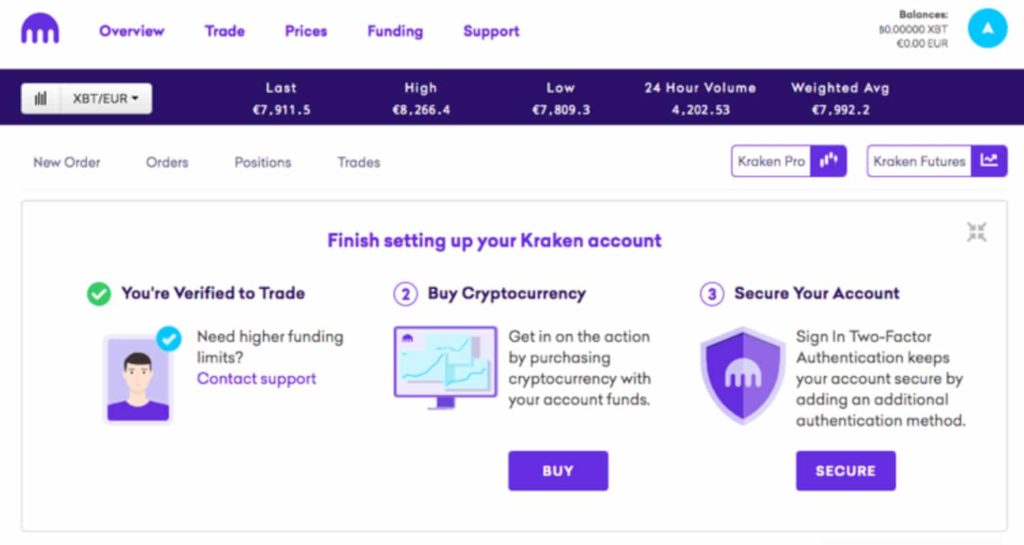This screenshot has height=545, width=1024.
Task: Click the SECURE button
Action: tap(846, 471)
